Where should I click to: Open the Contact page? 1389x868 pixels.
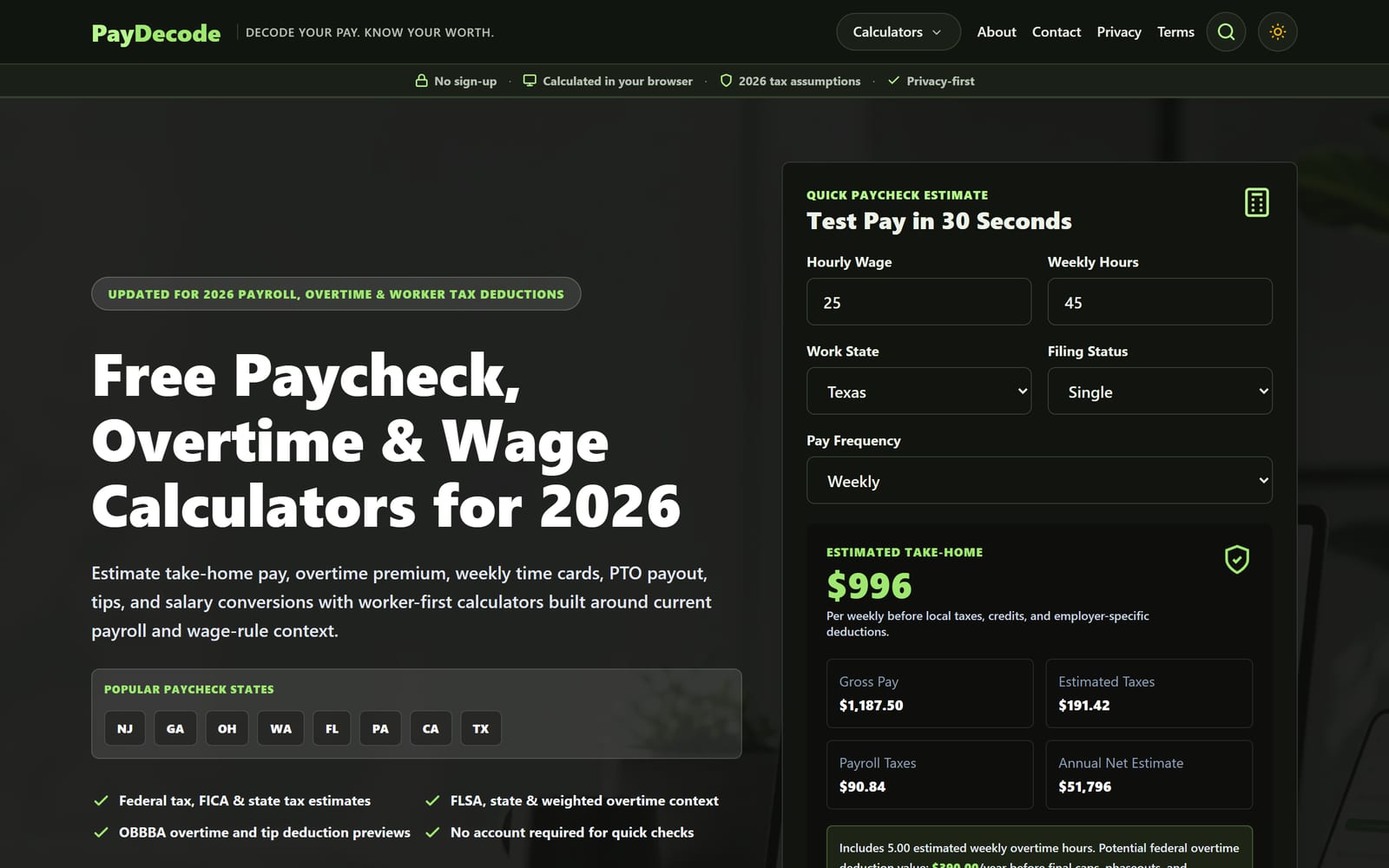tap(1057, 32)
